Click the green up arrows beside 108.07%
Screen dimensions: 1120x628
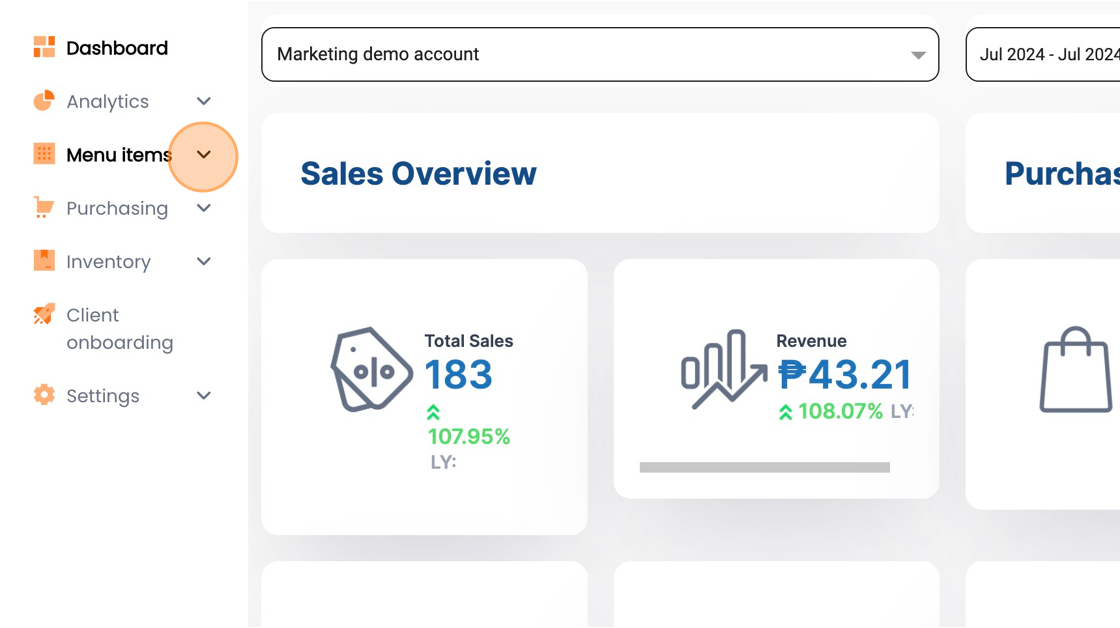click(785, 412)
